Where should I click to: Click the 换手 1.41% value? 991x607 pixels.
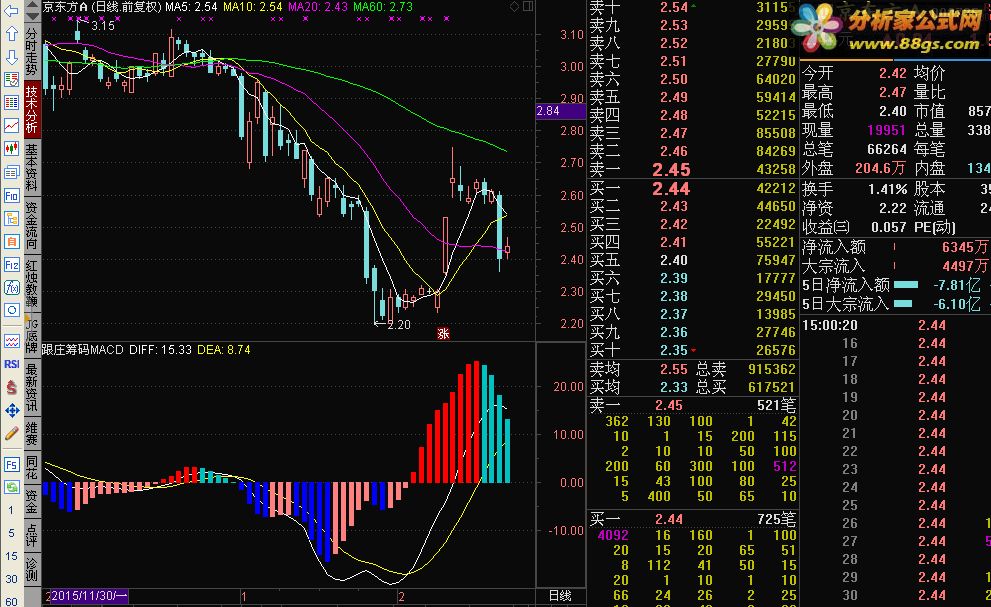click(x=888, y=189)
